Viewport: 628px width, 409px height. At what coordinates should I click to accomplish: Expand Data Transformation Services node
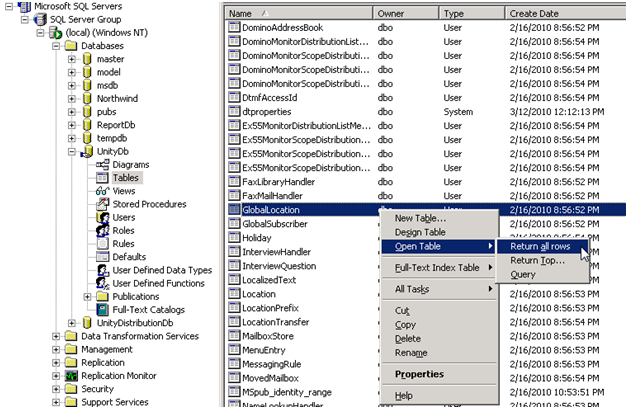pos(56,336)
